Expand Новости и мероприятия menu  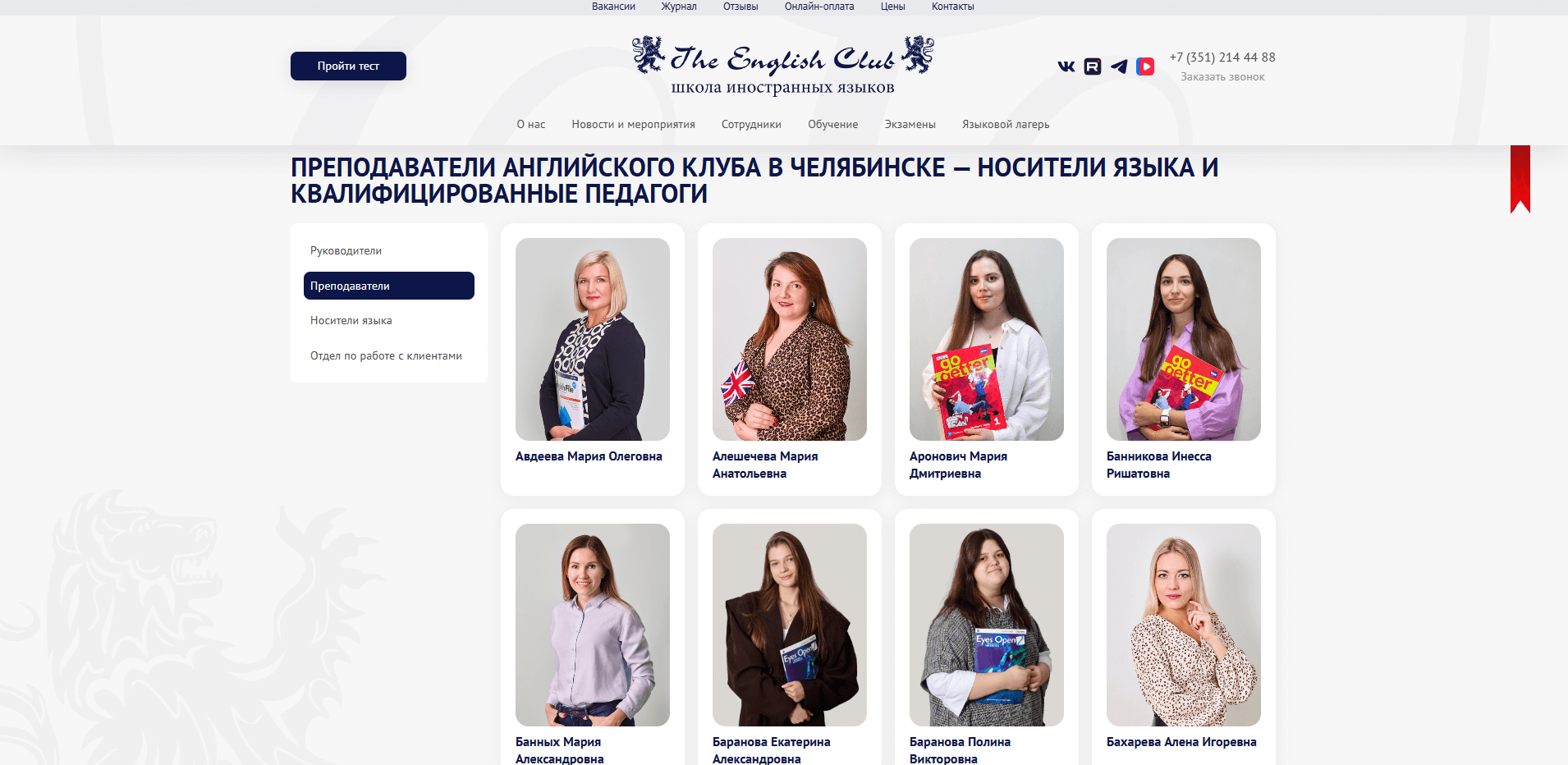pyautogui.click(x=634, y=125)
